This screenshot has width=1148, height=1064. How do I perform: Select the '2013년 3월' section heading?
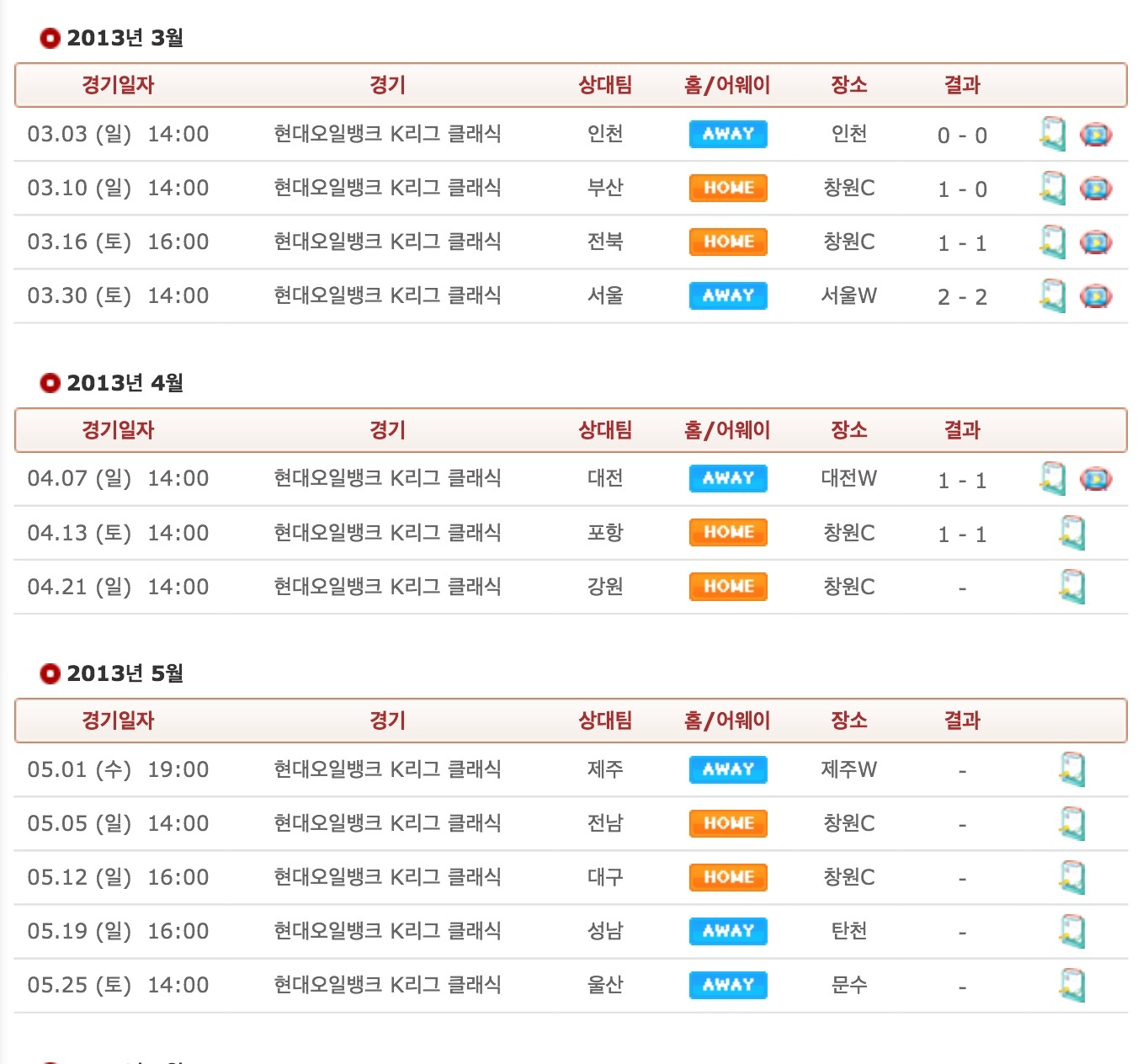coord(125,38)
